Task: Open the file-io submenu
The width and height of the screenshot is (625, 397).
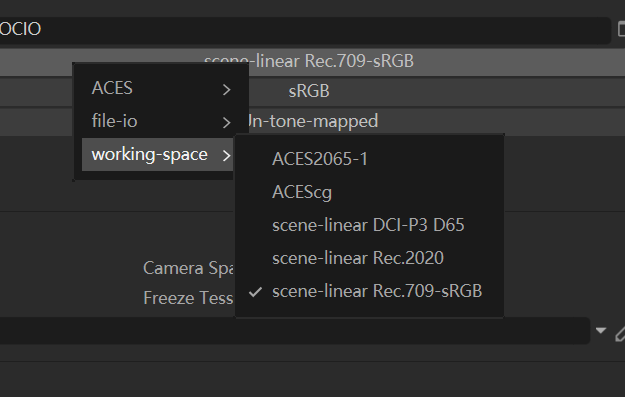Action: 161,122
